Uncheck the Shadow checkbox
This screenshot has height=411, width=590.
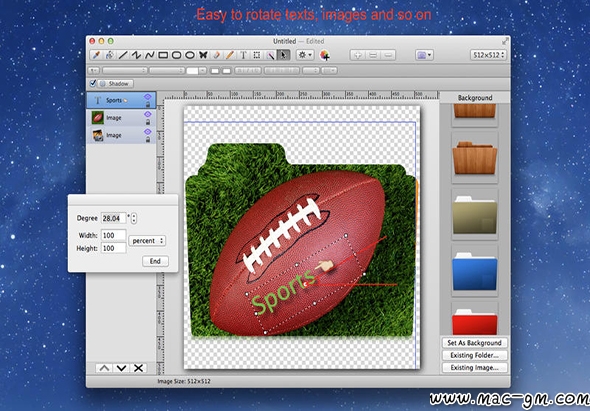pos(93,83)
